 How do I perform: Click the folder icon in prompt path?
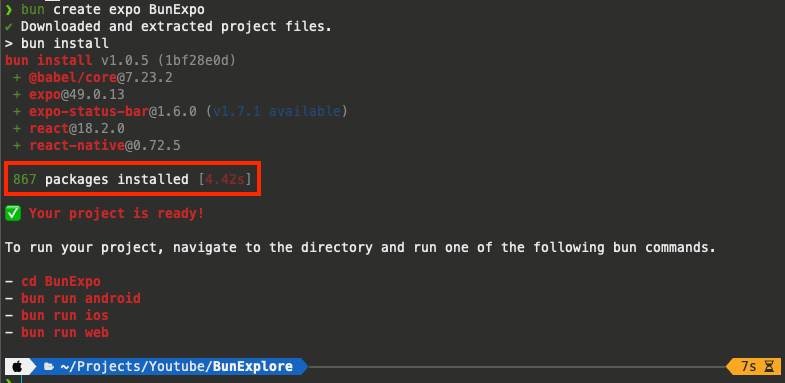49,366
